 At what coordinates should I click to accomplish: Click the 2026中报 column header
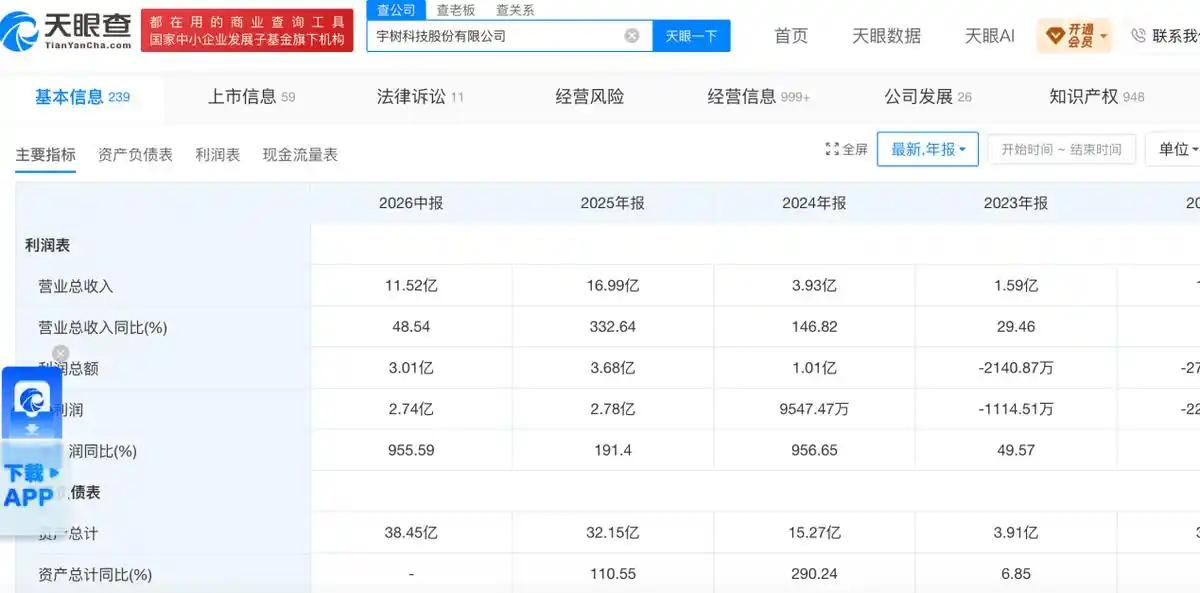coord(411,203)
